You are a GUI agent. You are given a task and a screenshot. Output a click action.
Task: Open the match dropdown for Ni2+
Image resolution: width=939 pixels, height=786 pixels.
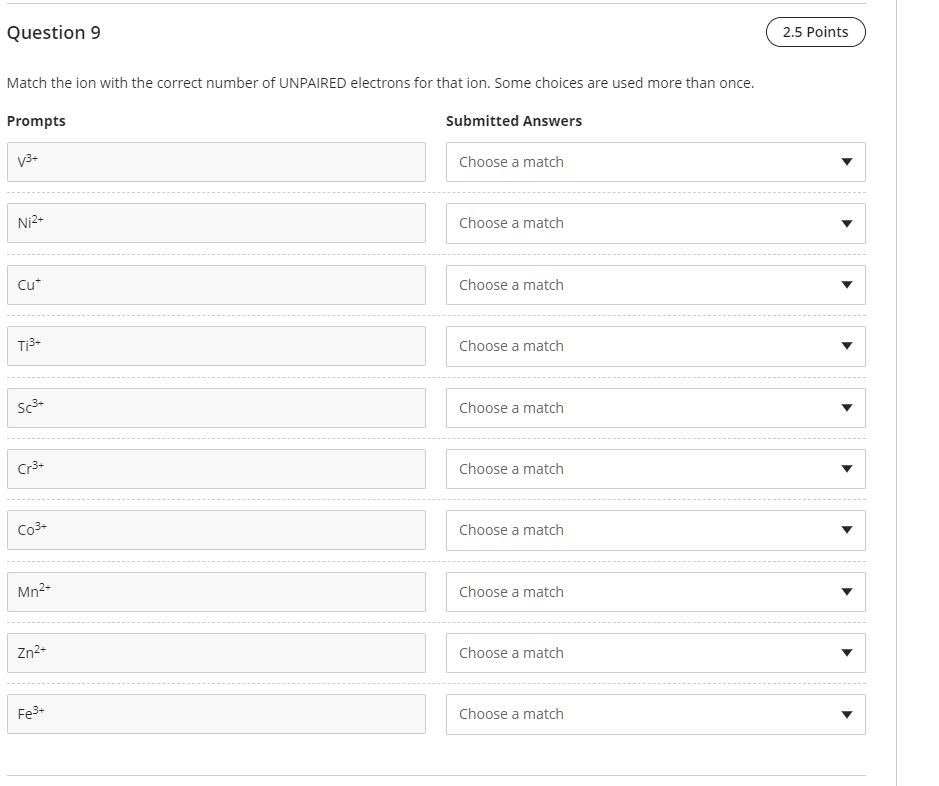[655, 223]
